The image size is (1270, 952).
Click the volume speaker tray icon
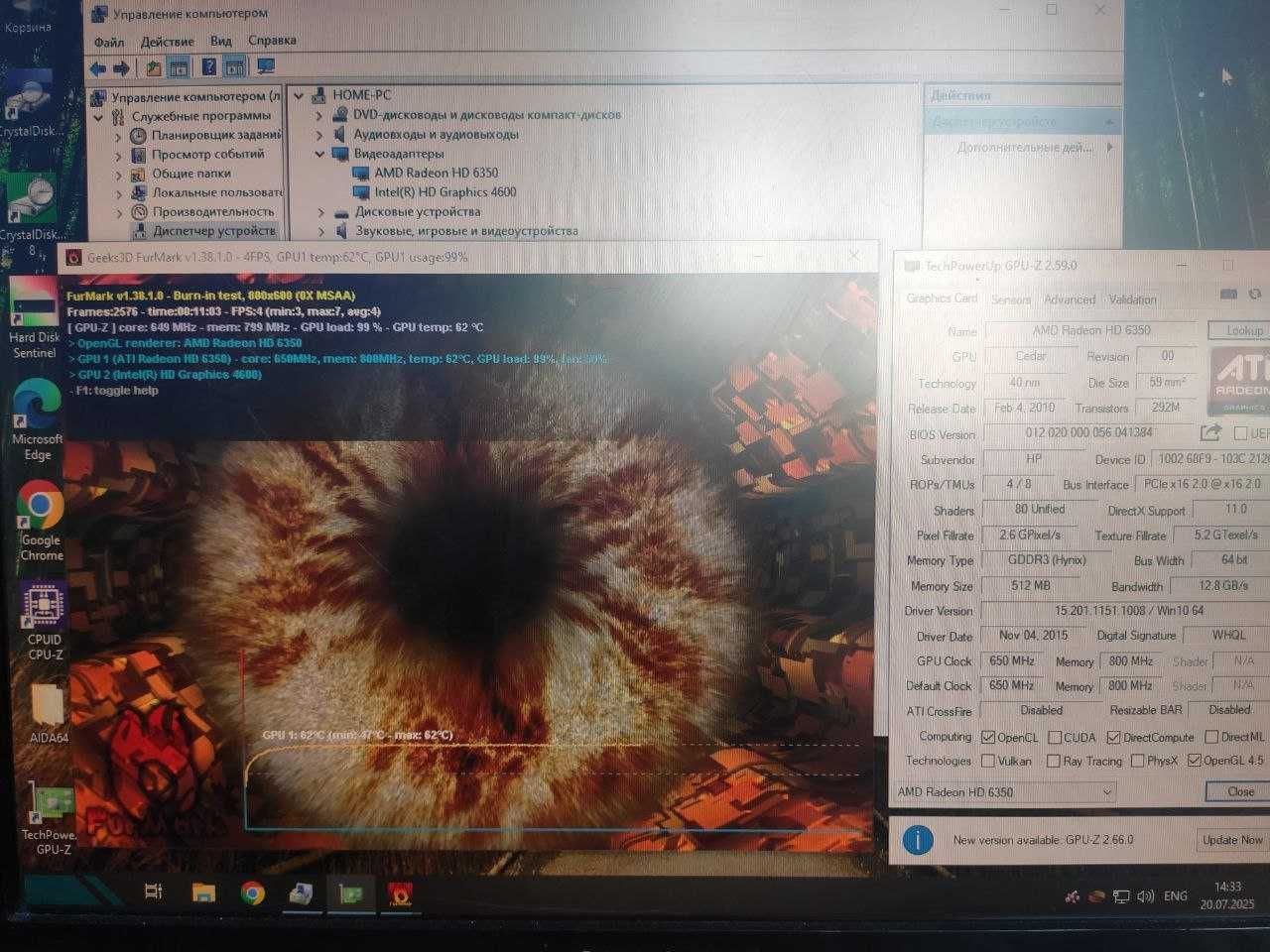pos(1146,895)
